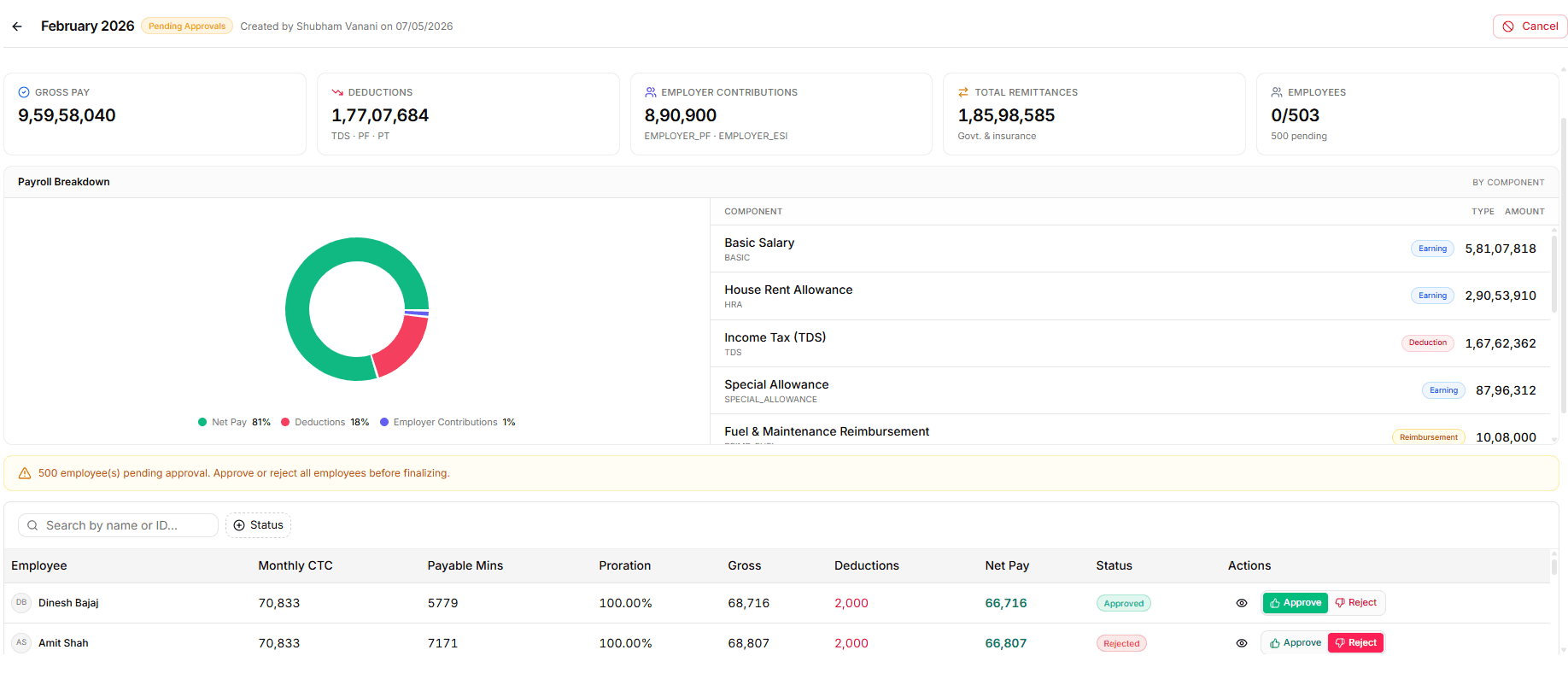The height and width of the screenshot is (685, 1568).
Task: Focus the Search by name or ID field
Action: [118, 525]
